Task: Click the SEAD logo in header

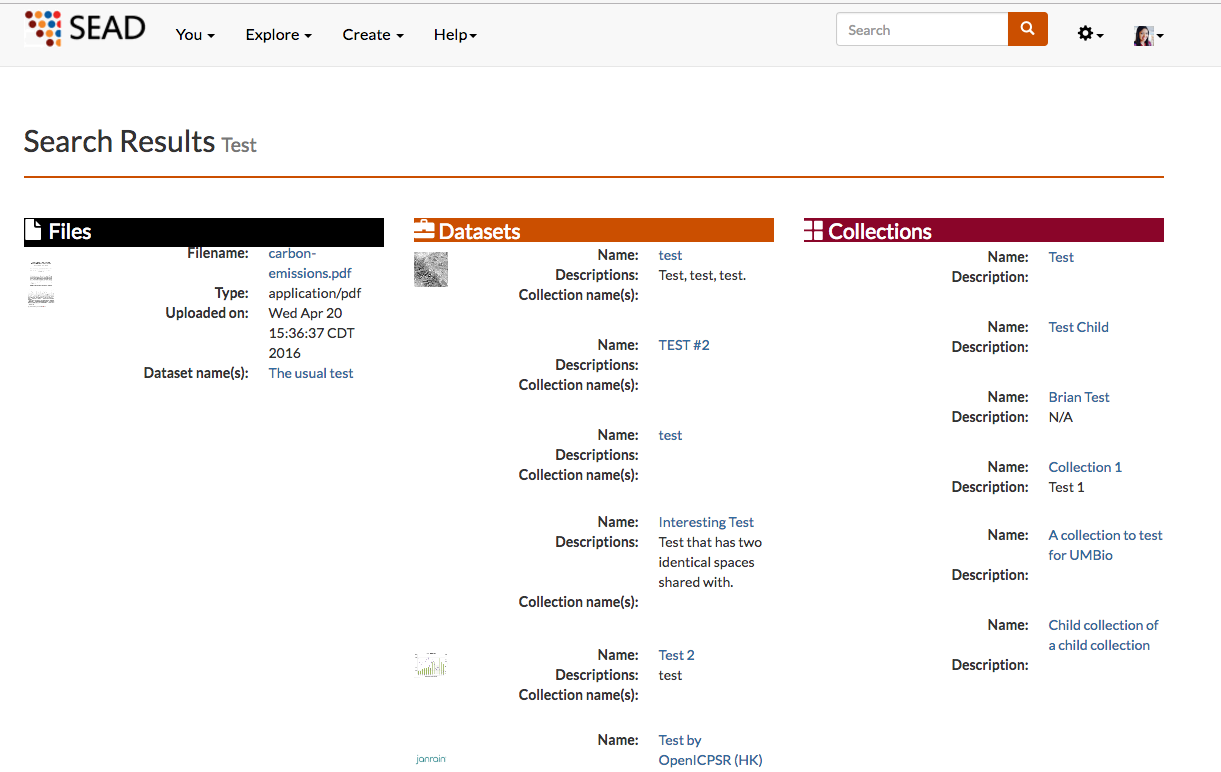Action: pyautogui.click(x=85, y=29)
